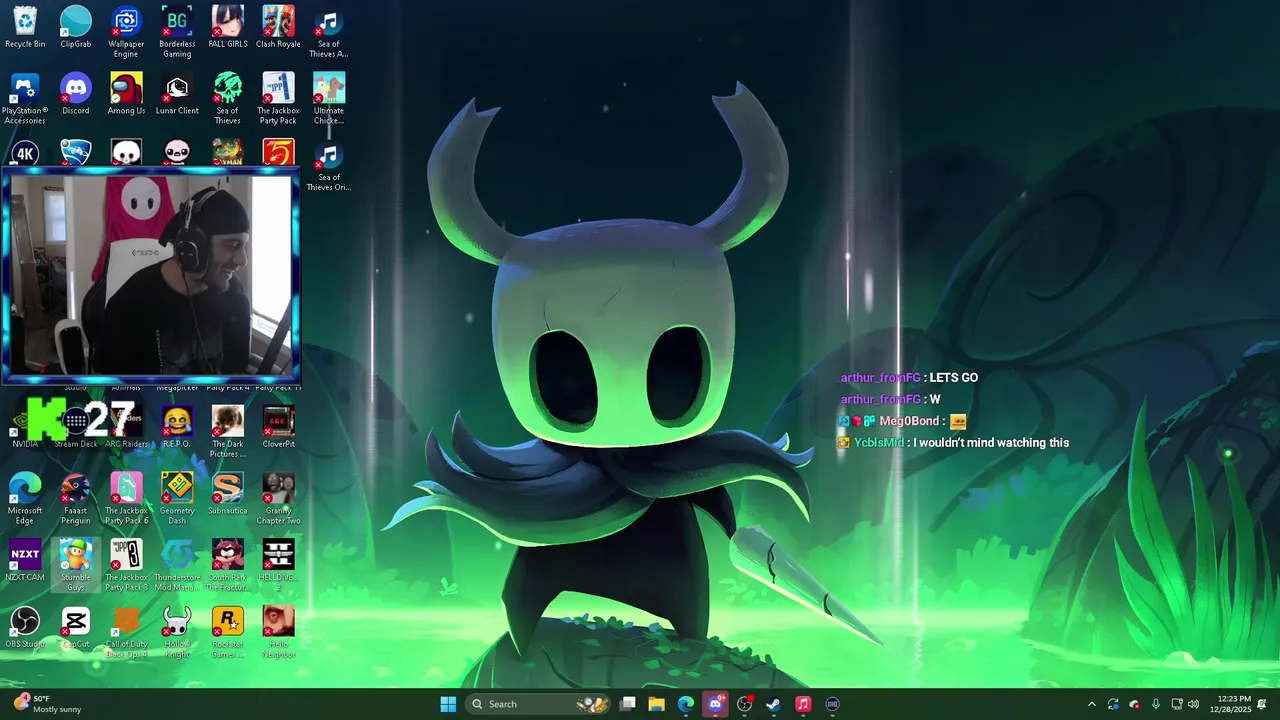The width and height of the screenshot is (1280, 720).
Task: Open File Explorer from the taskbar
Action: point(657,704)
